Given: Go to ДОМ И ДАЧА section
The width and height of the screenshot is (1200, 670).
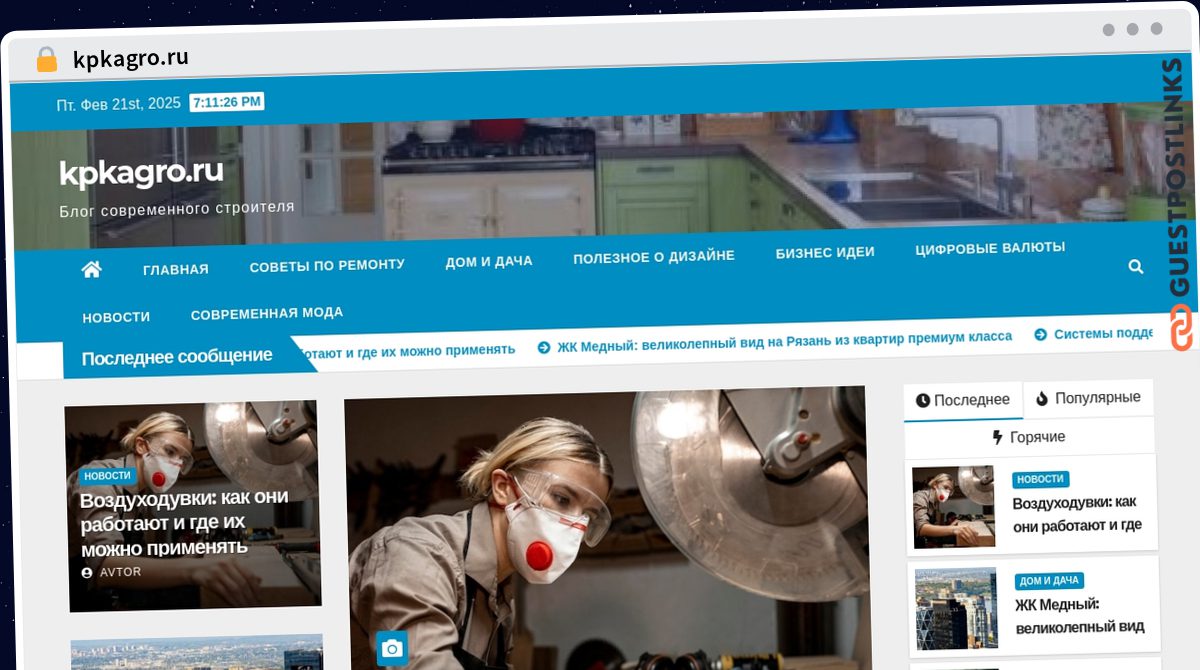Looking at the screenshot, I should [x=489, y=261].
